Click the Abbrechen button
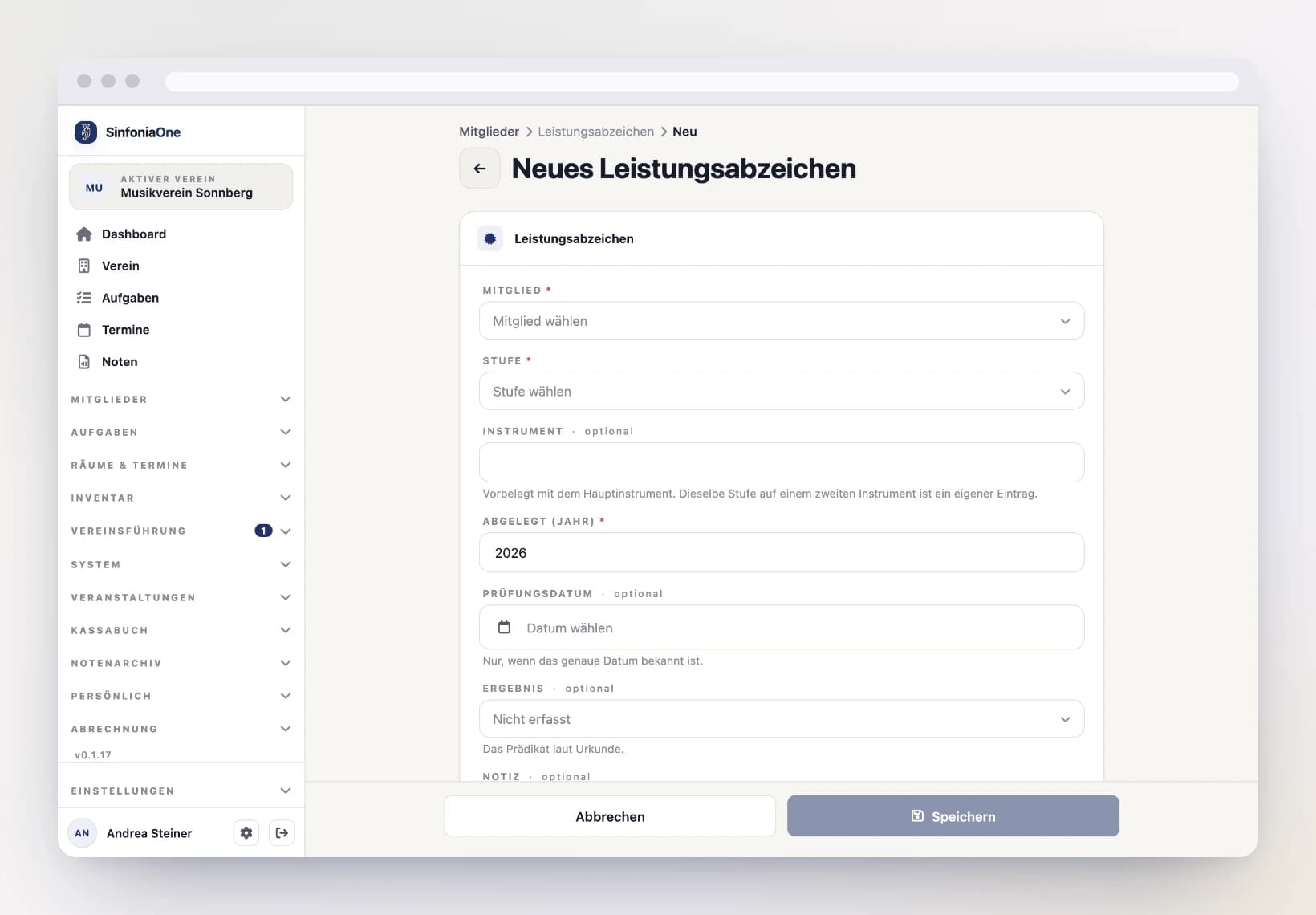The width and height of the screenshot is (1316, 915). pyautogui.click(x=610, y=816)
